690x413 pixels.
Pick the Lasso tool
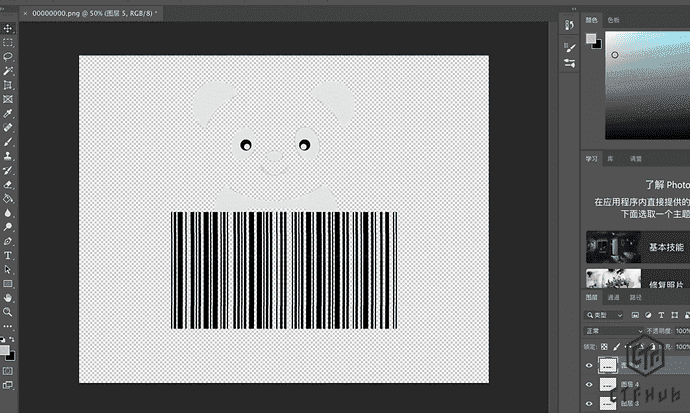click(8, 57)
